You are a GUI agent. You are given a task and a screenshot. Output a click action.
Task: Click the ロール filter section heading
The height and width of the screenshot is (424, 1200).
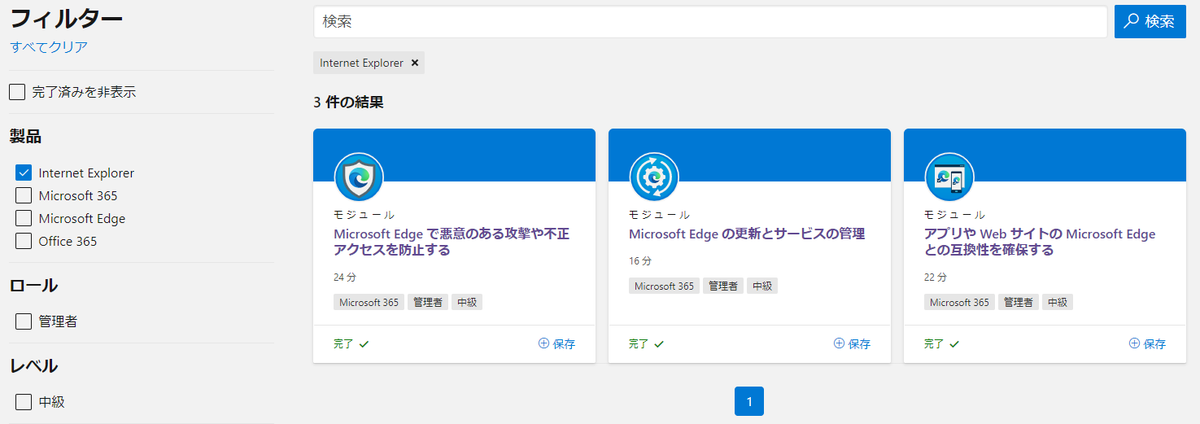(33, 286)
